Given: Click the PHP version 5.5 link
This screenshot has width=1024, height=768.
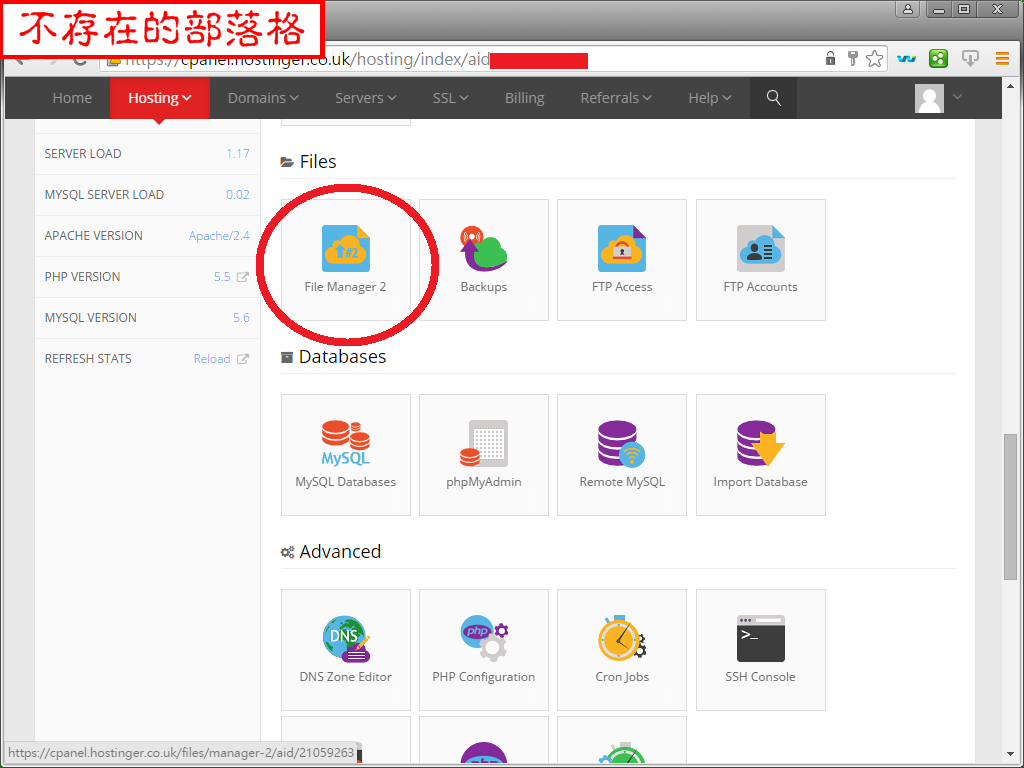Looking at the screenshot, I should (222, 277).
